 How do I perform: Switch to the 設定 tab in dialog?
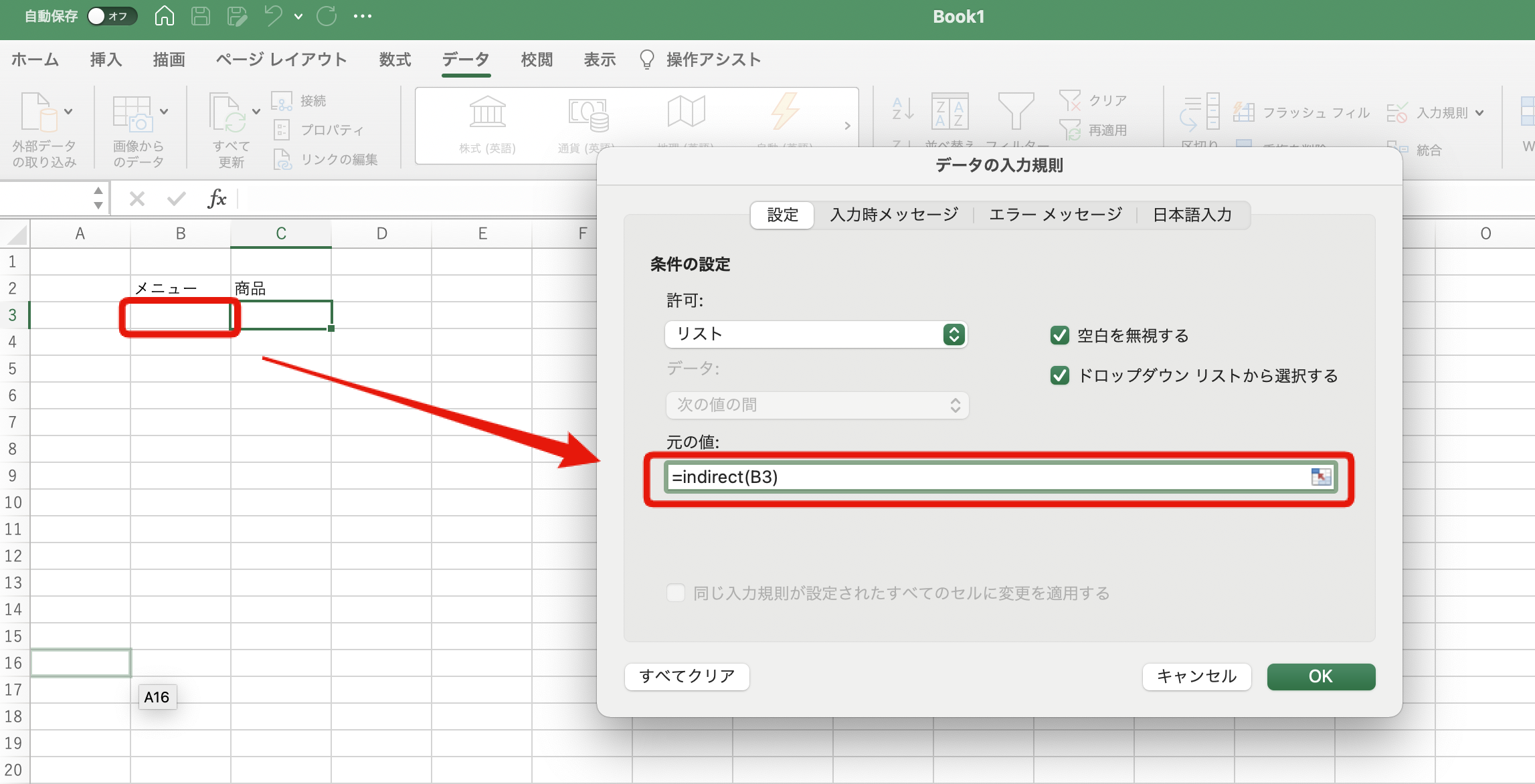pyautogui.click(x=782, y=215)
